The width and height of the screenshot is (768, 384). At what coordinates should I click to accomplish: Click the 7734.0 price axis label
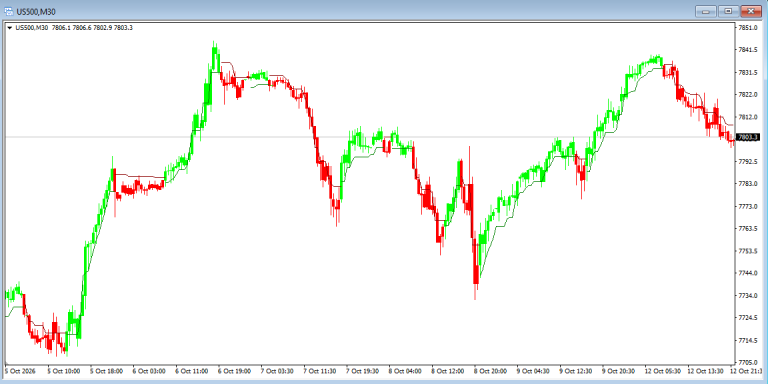pos(748,295)
